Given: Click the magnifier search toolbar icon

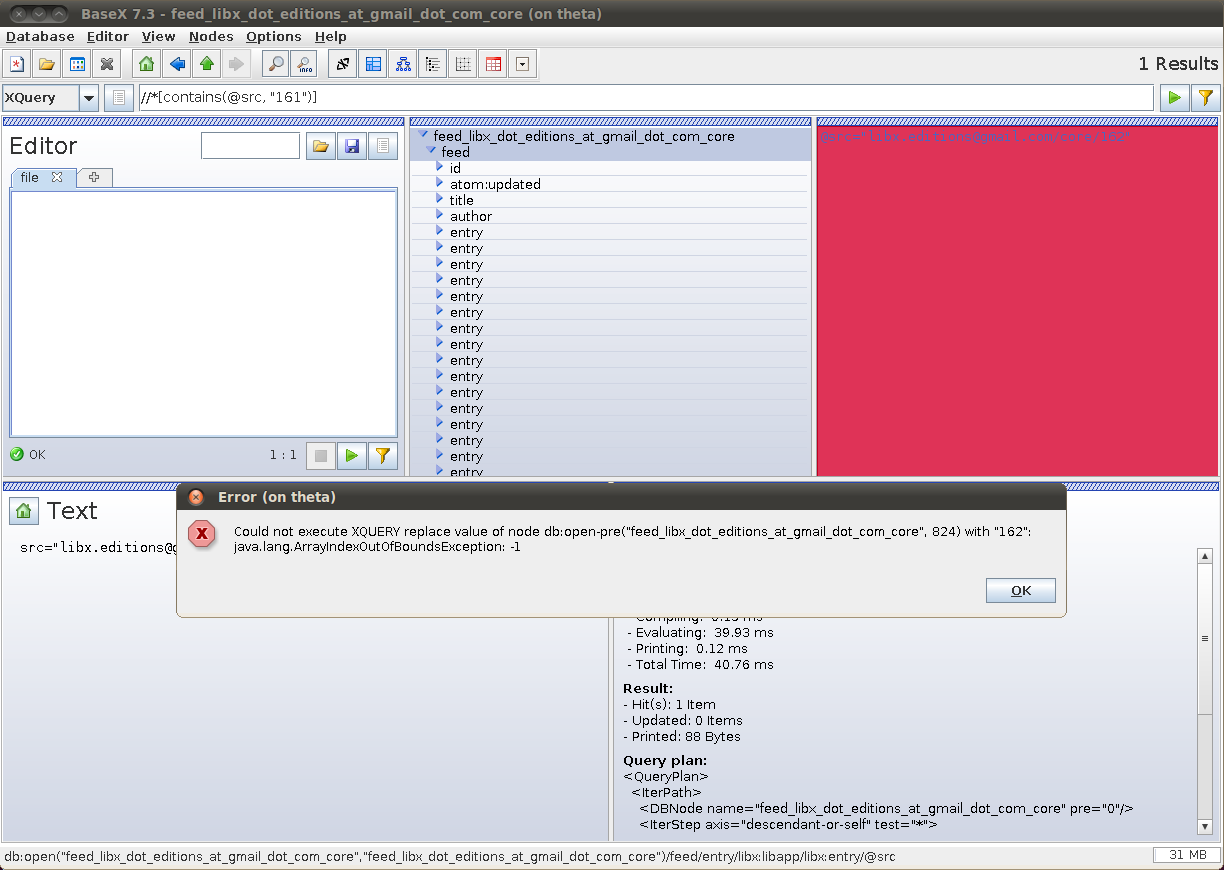Looking at the screenshot, I should (275, 64).
